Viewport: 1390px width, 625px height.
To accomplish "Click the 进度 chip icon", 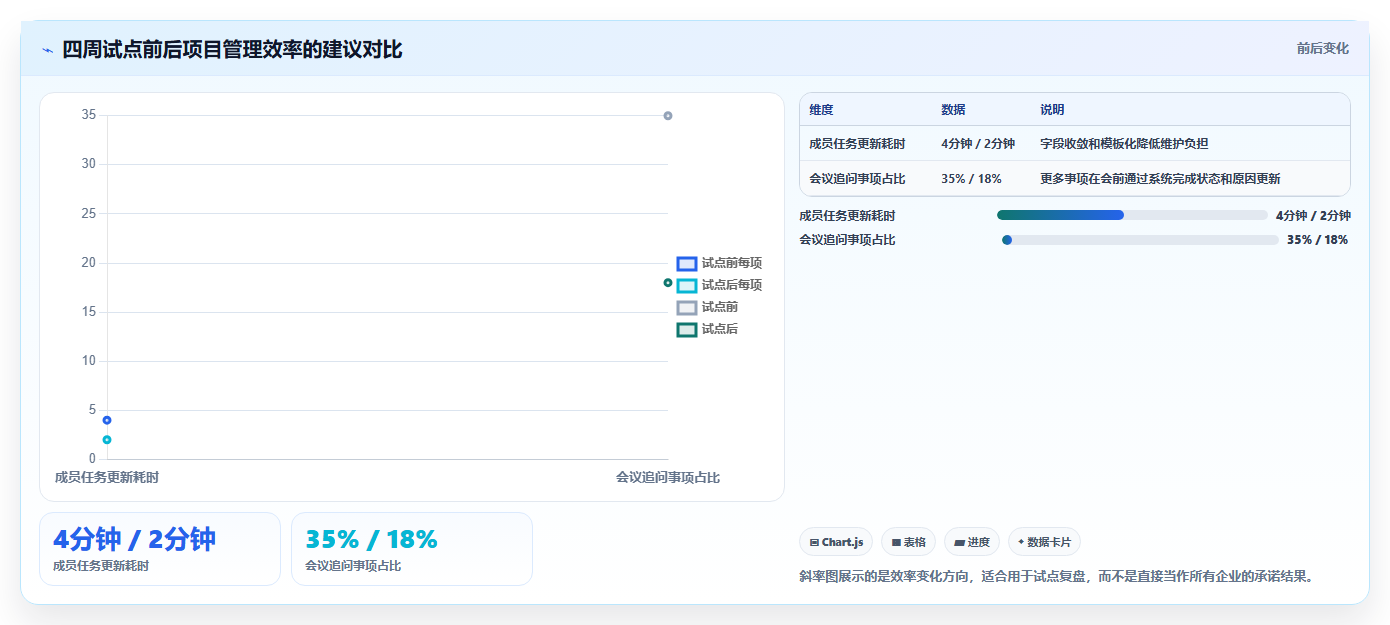I will pos(959,543).
